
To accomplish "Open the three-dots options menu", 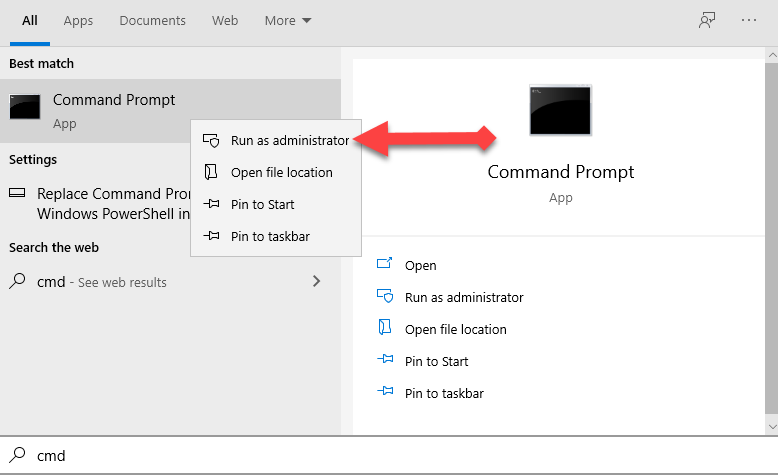I will 749,20.
